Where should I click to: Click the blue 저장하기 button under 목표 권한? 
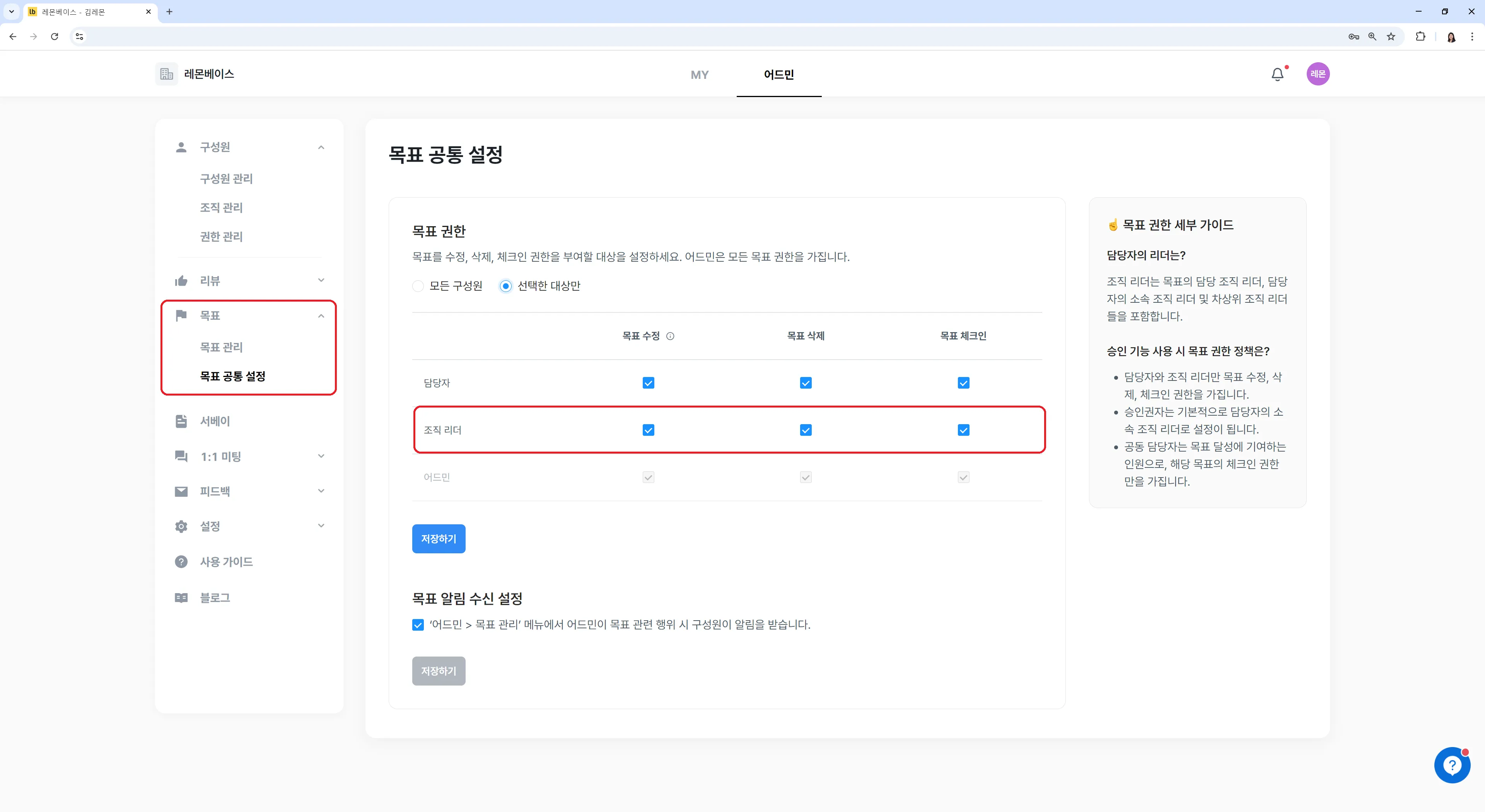click(x=439, y=539)
